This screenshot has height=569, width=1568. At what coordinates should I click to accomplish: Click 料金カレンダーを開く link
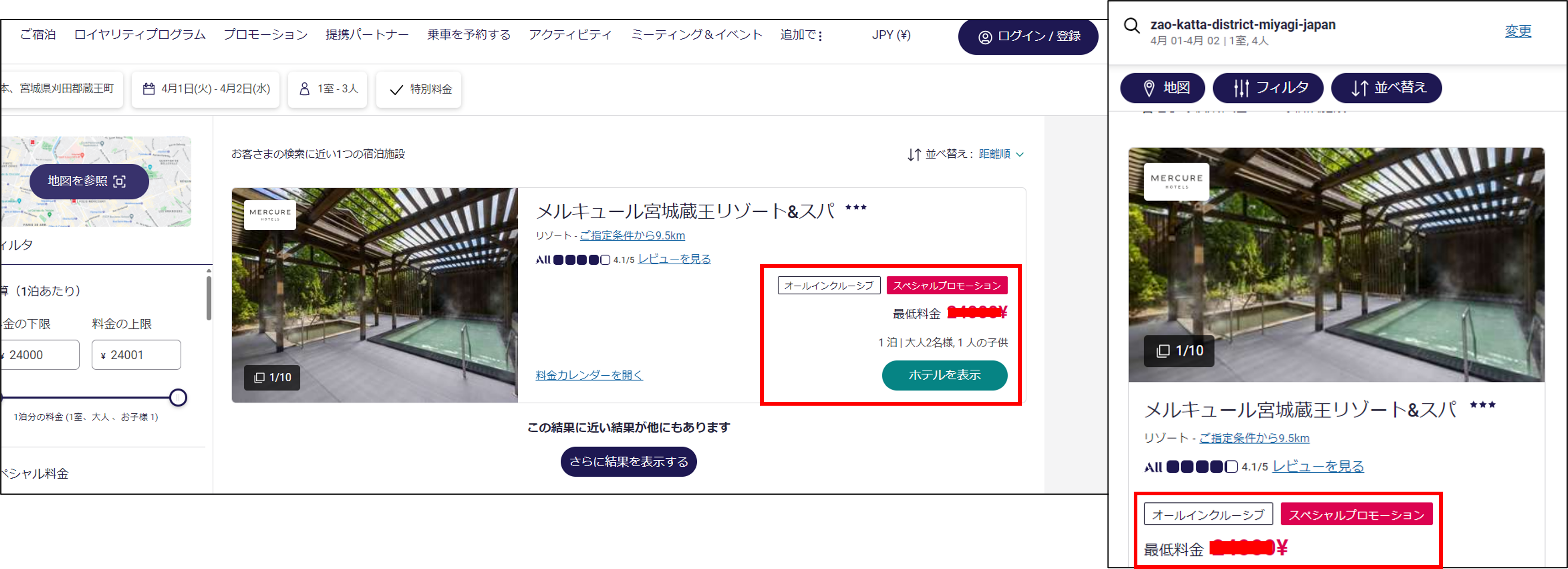(x=589, y=375)
